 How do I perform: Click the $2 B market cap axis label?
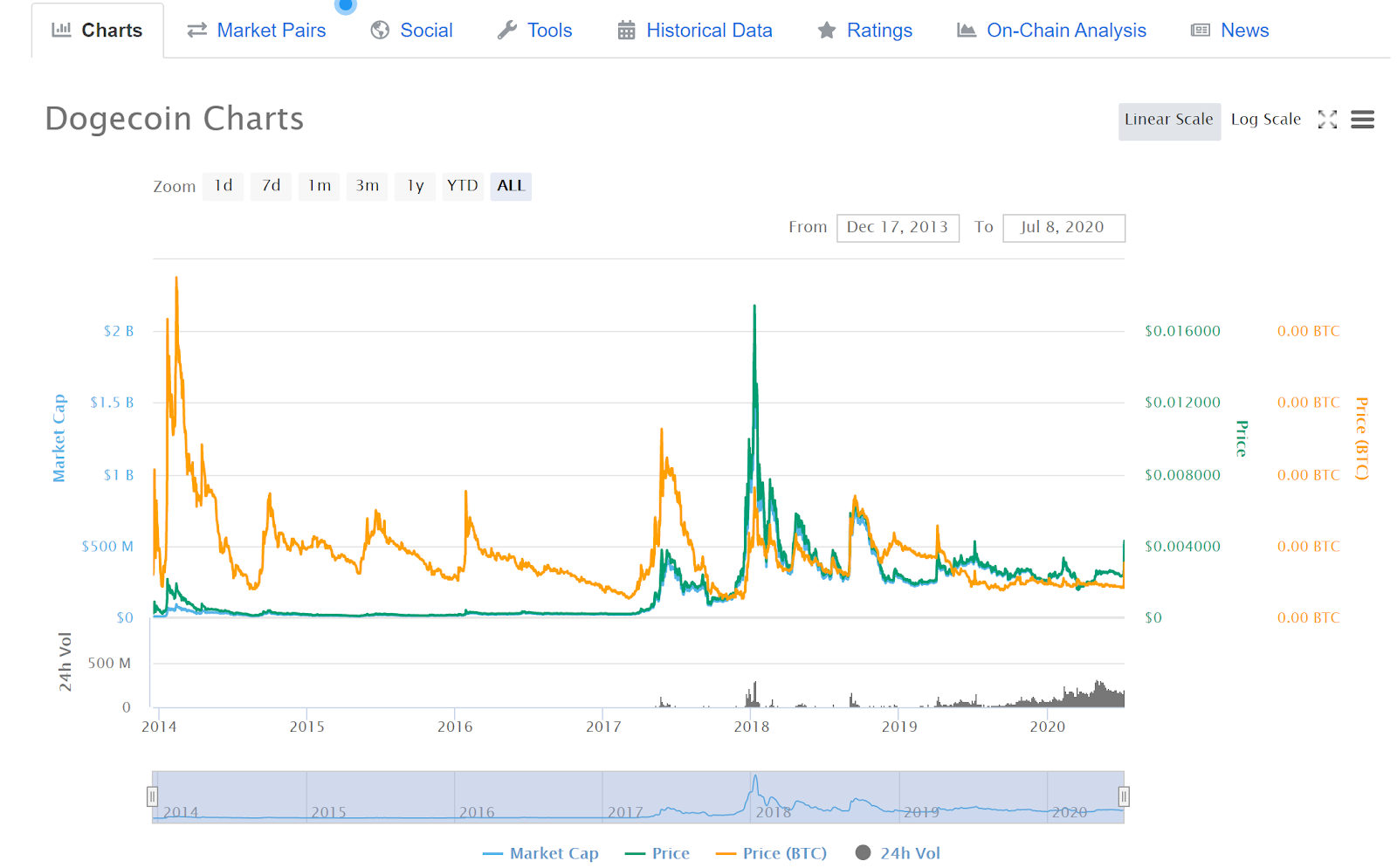119,331
